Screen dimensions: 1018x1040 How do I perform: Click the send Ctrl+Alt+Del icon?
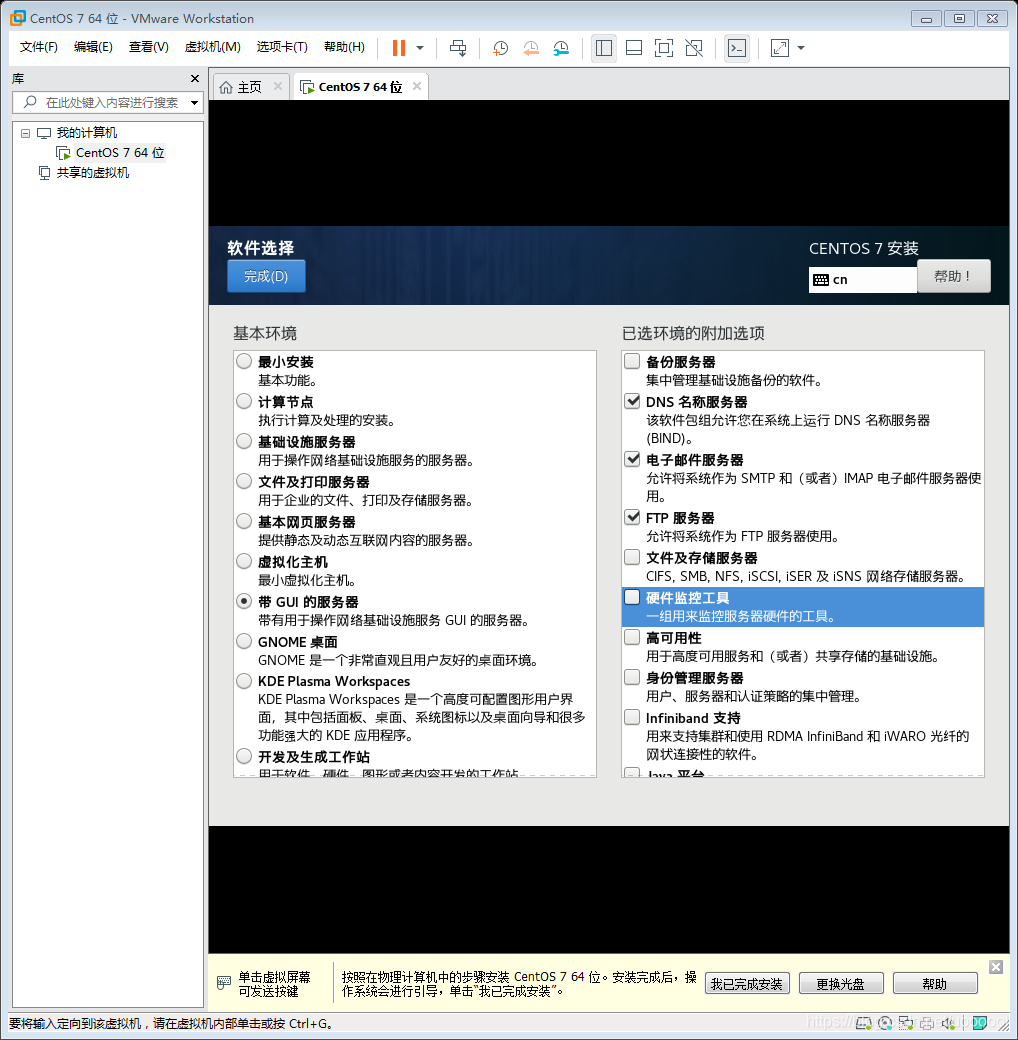click(x=458, y=48)
